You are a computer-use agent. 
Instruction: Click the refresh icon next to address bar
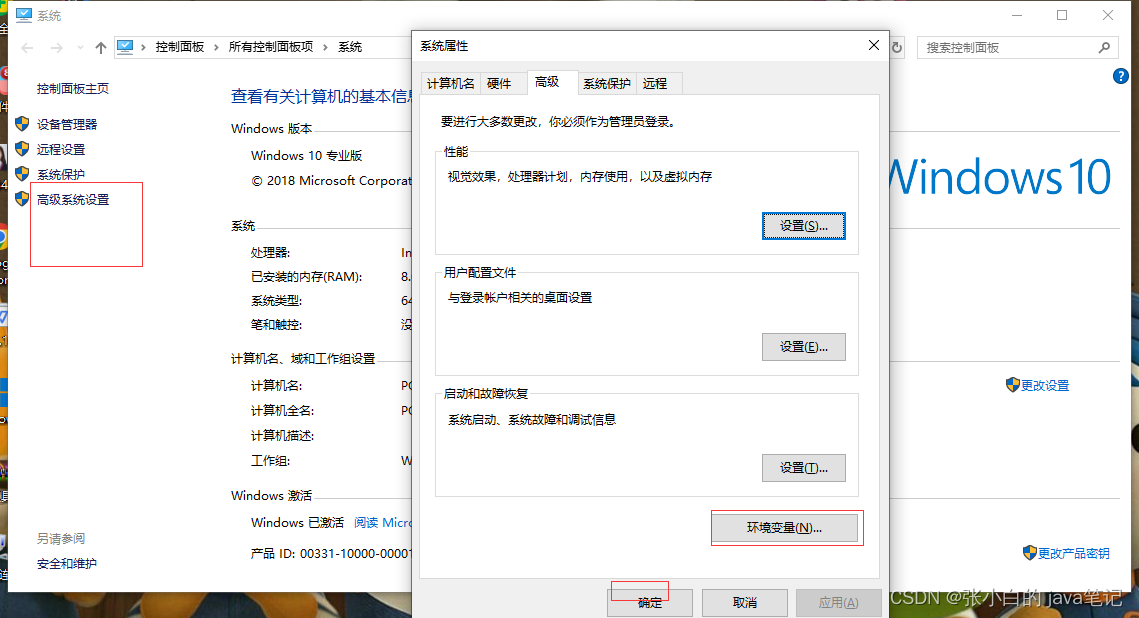[897, 47]
